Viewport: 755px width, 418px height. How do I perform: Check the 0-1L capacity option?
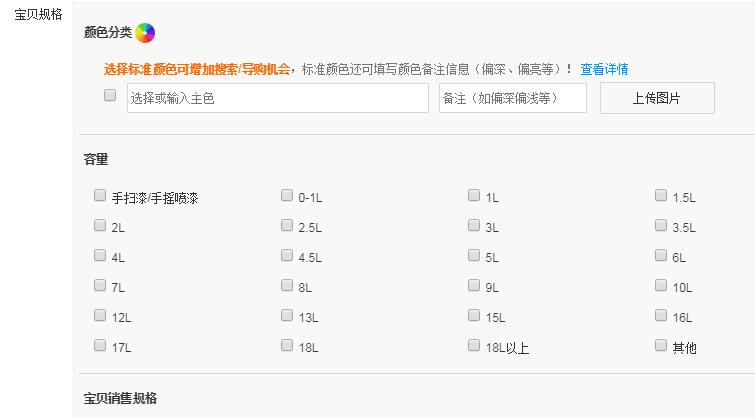tap(286, 195)
